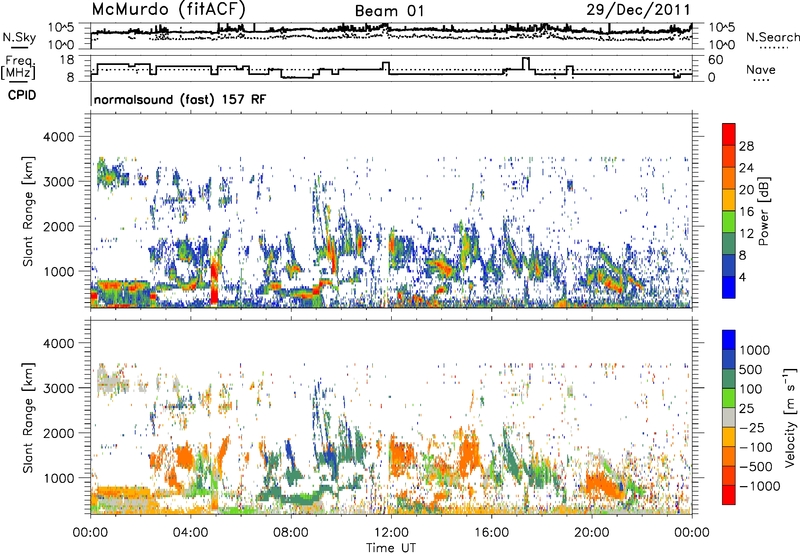Click the "60" Nave axis tick
The image size is (800, 554).
(715, 60)
